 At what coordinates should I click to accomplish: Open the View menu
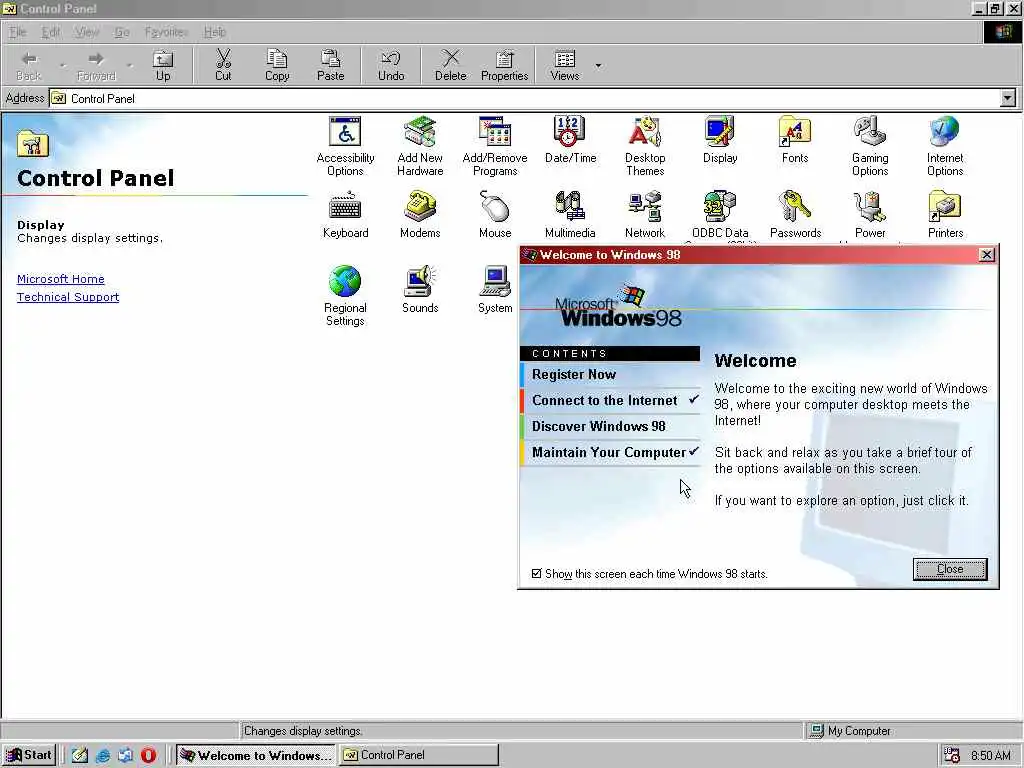87,32
